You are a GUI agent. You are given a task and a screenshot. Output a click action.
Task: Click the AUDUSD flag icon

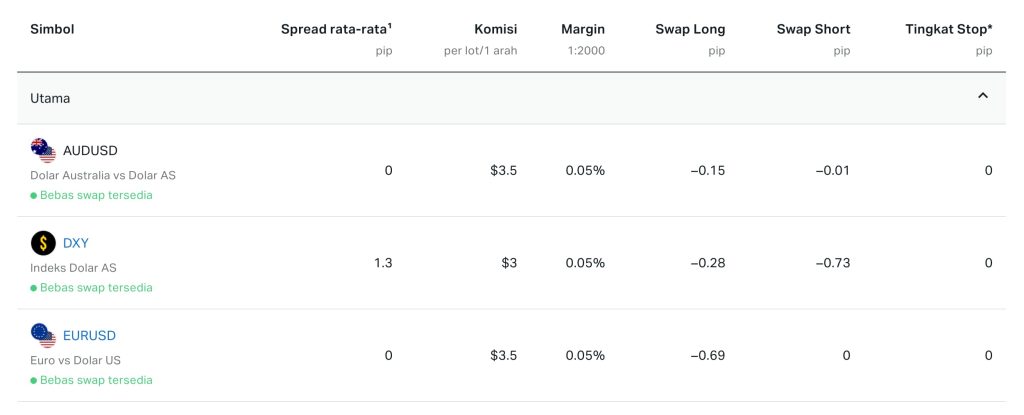pos(43,151)
